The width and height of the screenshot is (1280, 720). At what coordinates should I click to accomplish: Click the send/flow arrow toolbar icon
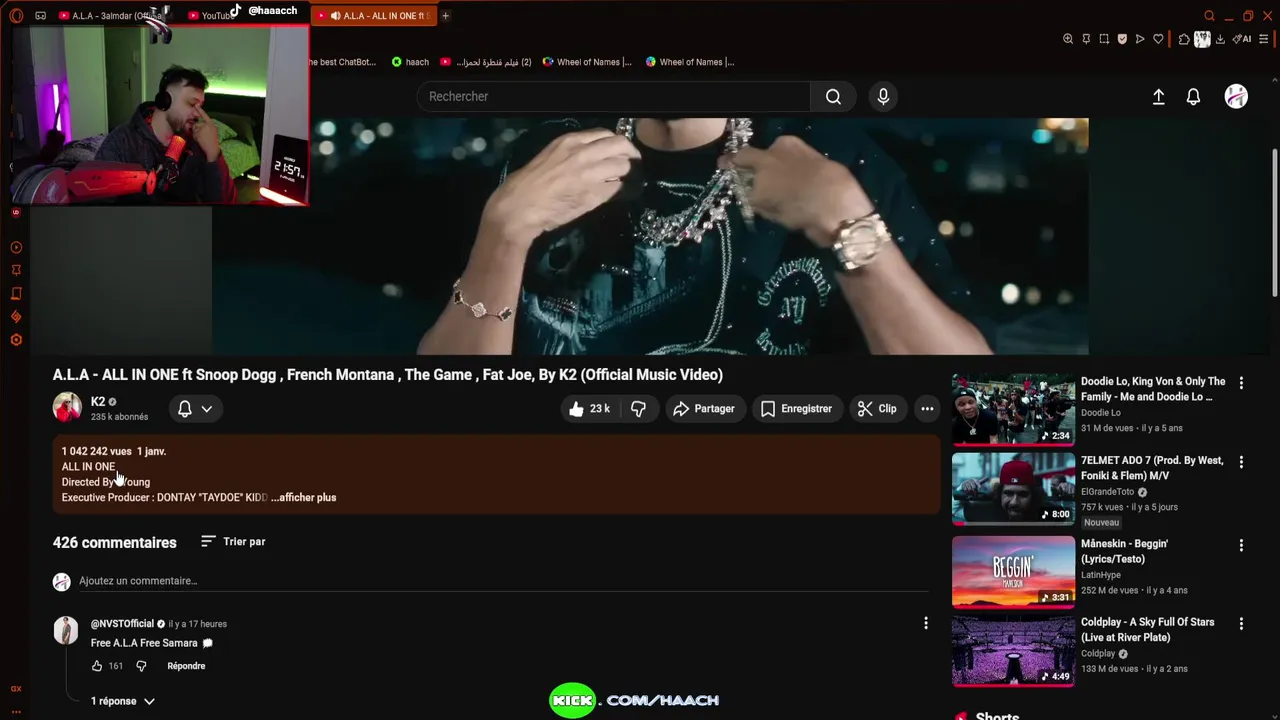(1140, 39)
